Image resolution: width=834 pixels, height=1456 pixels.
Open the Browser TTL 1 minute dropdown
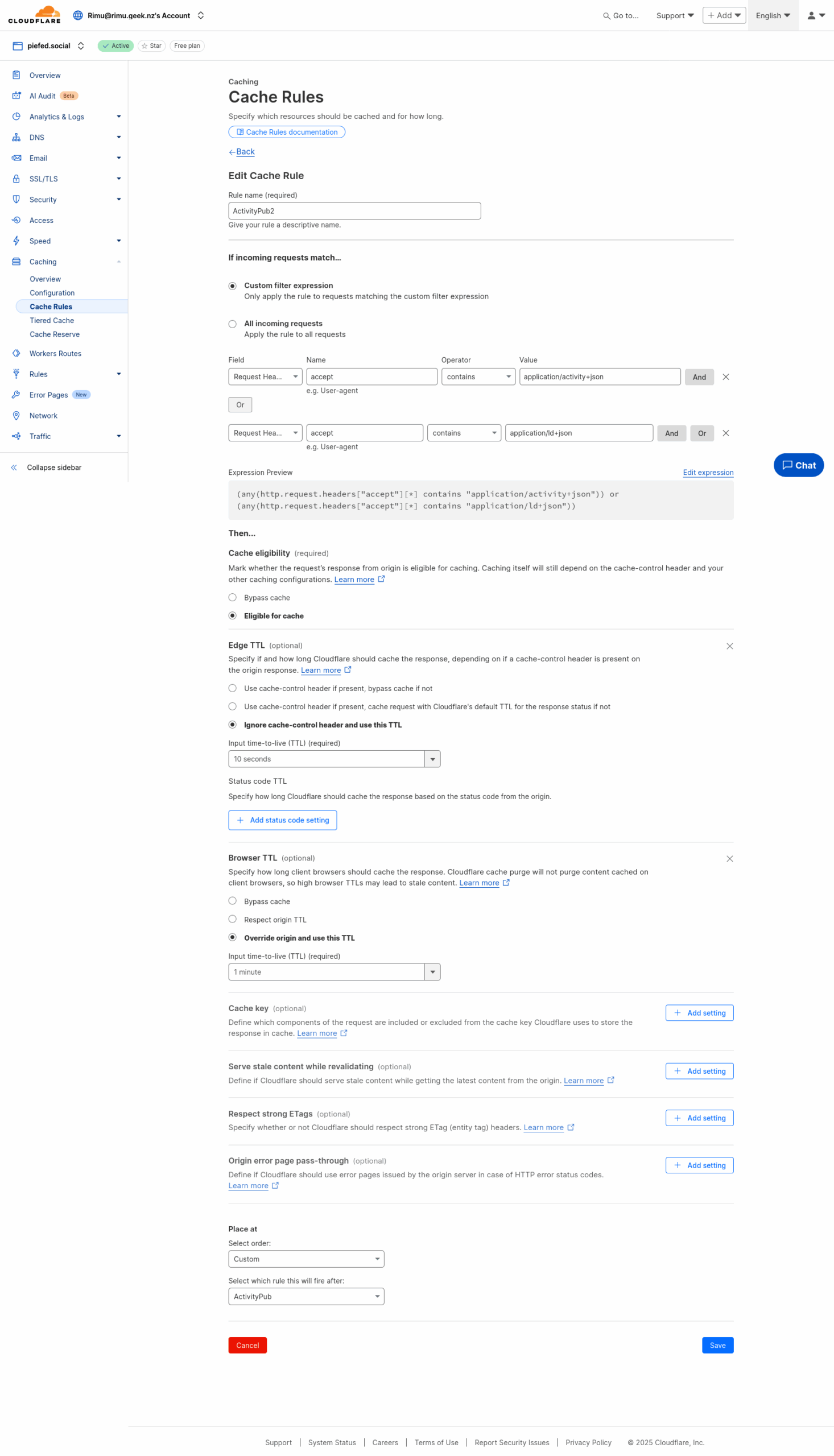point(335,971)
